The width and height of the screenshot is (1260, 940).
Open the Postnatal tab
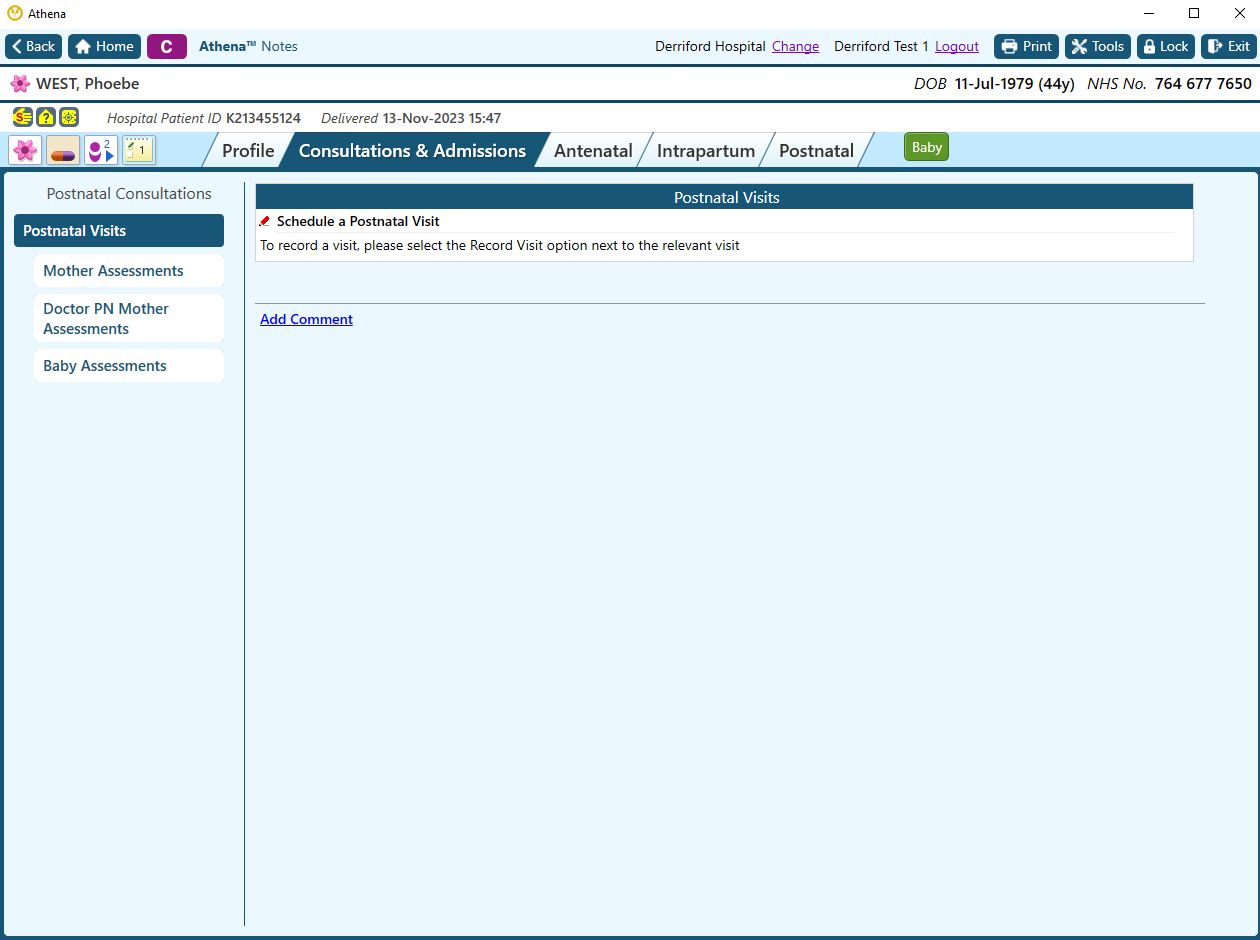click(816, 150)
